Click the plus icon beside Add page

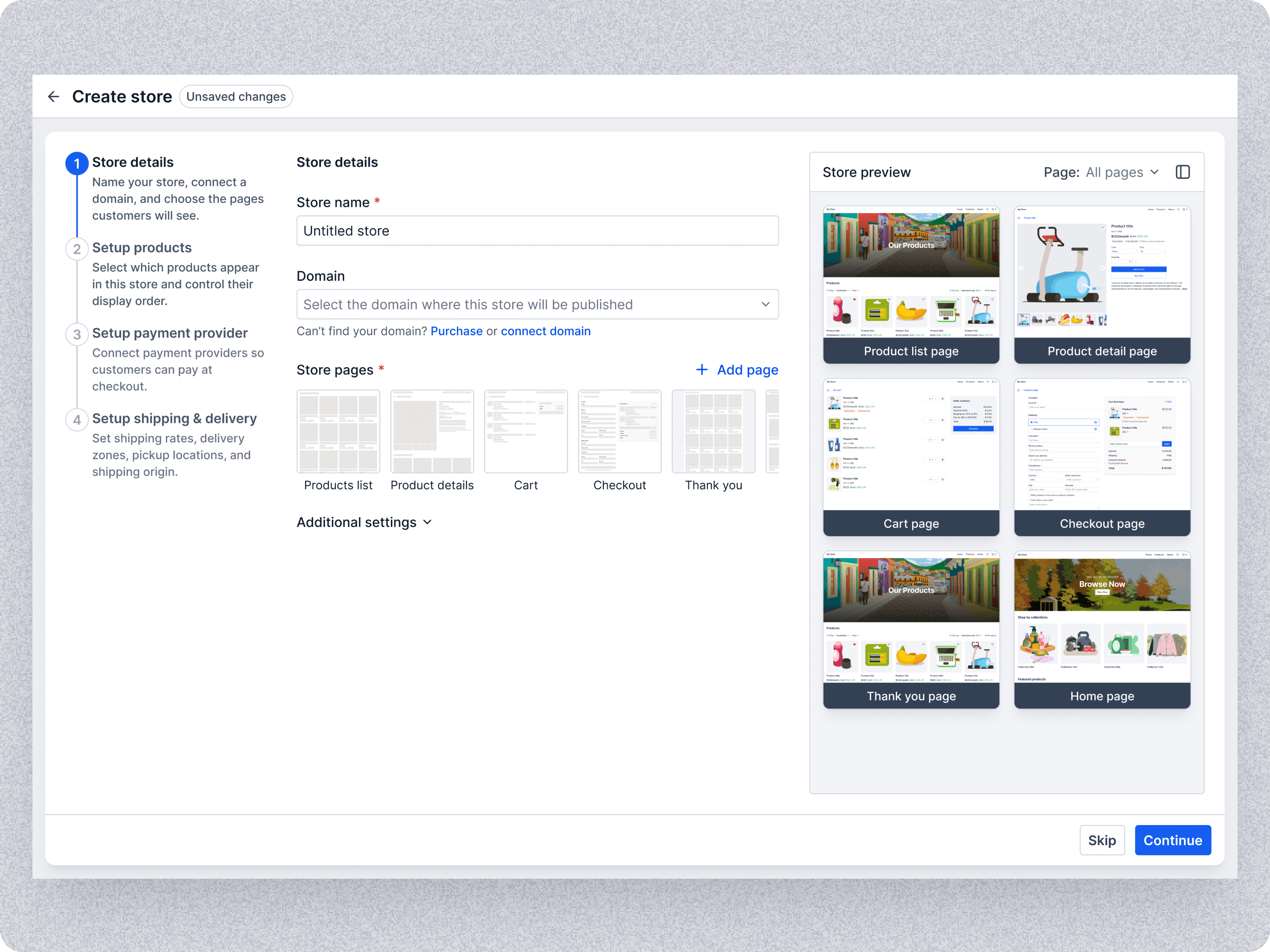pos(702,370)
